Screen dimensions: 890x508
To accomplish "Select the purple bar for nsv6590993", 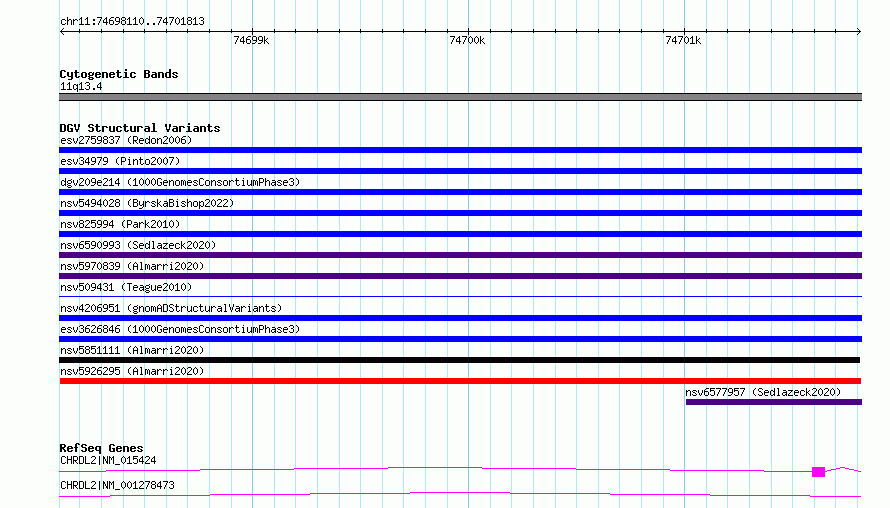I will coord(460,255).
